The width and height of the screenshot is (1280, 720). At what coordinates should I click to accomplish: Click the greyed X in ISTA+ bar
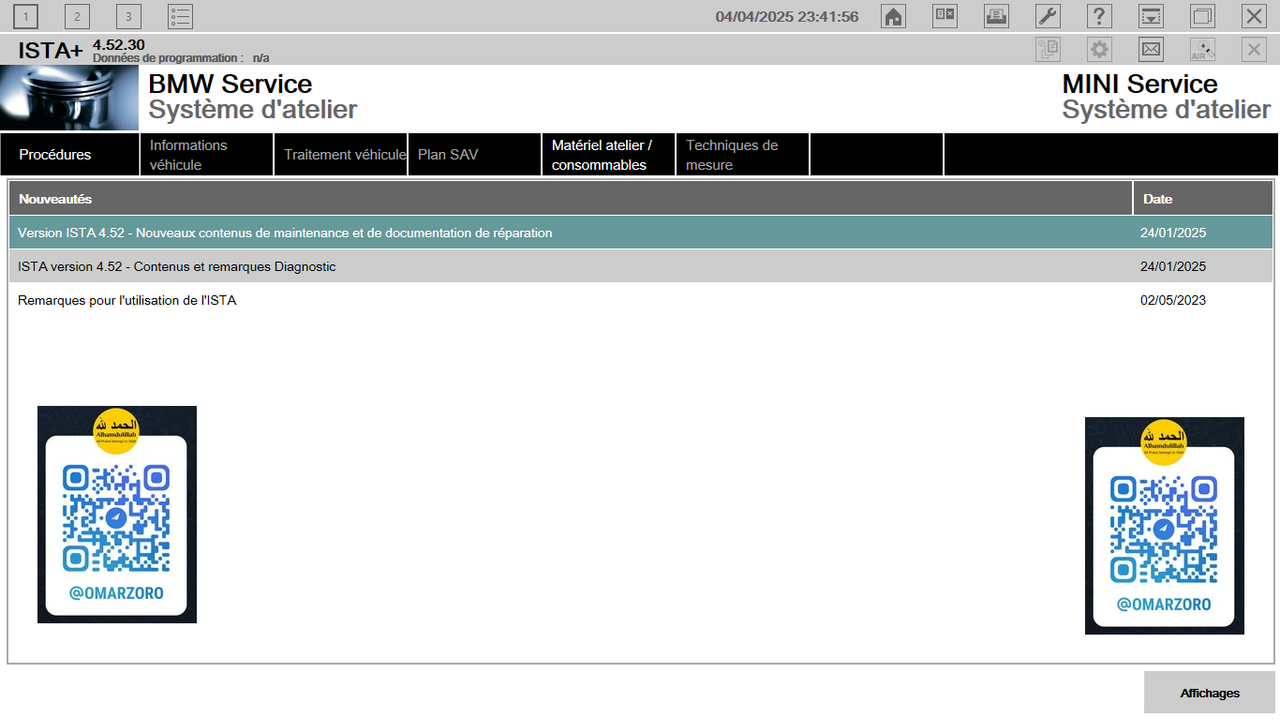[x=1253, y=49]
